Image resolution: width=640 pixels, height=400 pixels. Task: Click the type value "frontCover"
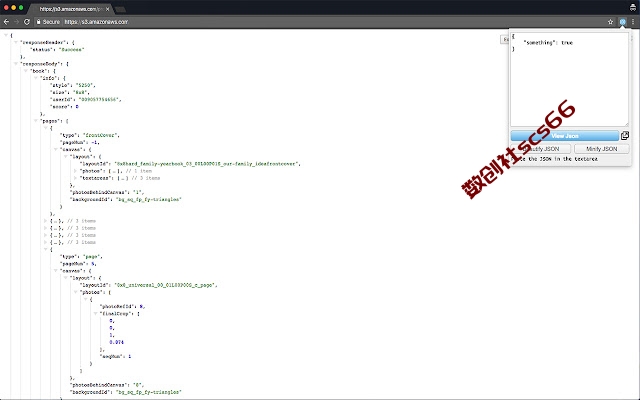click(101, 135)
